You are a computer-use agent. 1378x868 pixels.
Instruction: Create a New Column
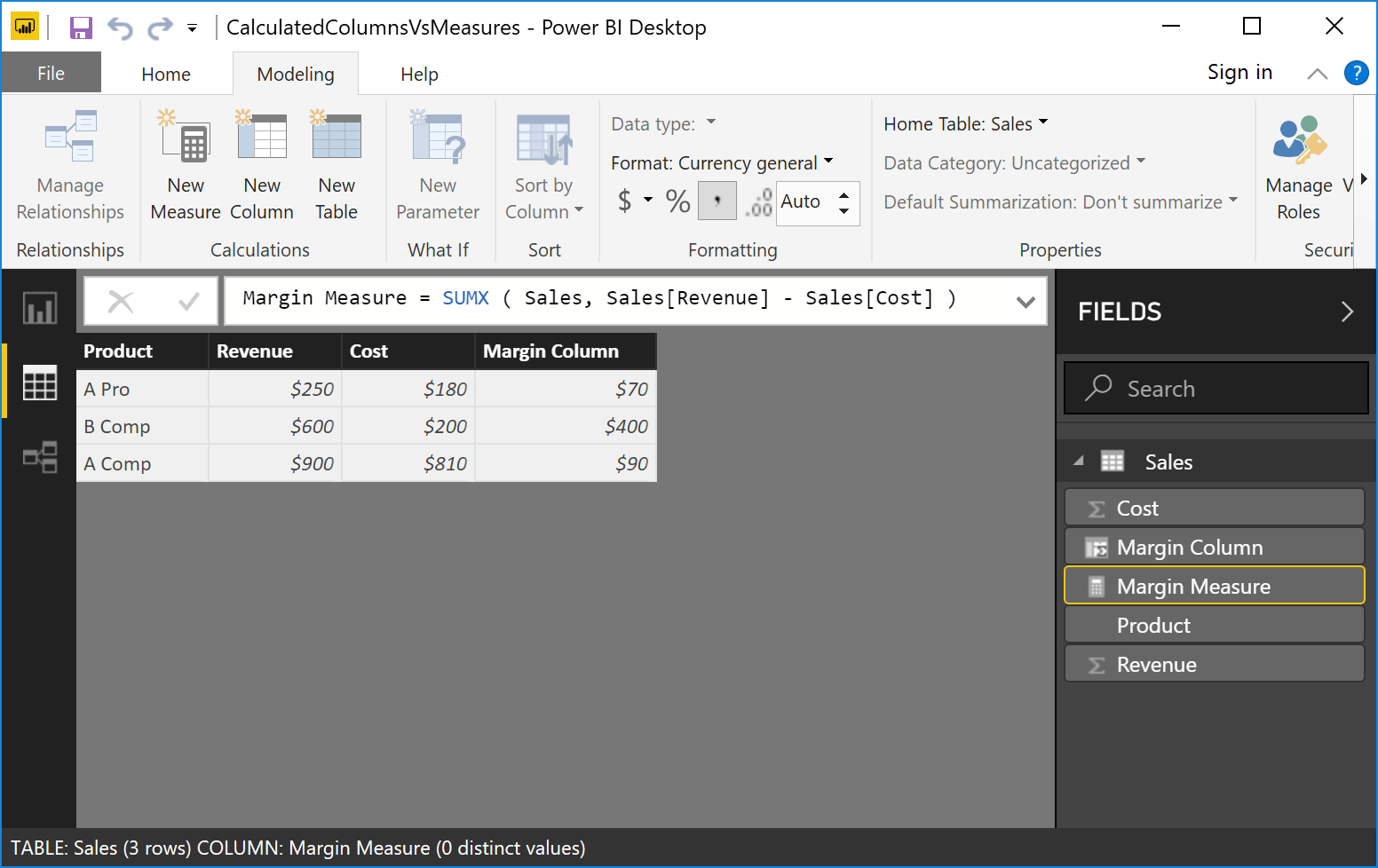point(262,166)
